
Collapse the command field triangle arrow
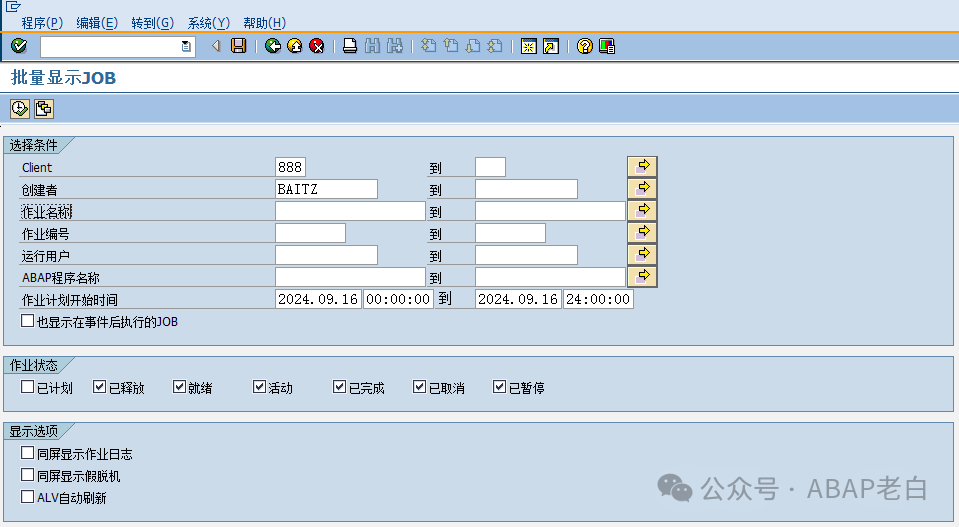(215, 46)
